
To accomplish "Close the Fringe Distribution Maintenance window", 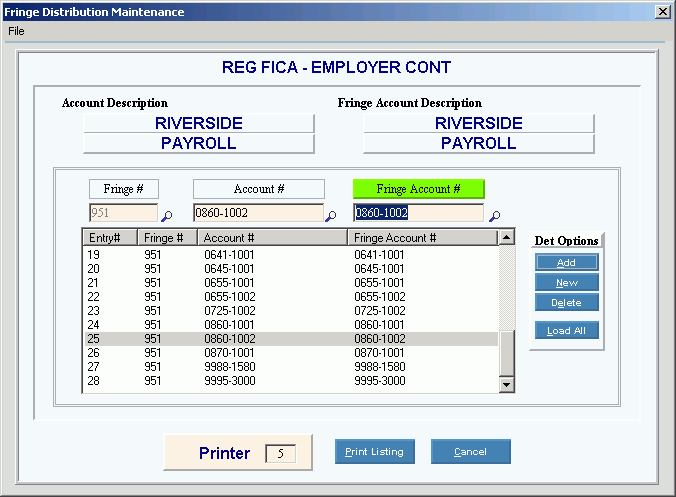I will (663, 12).
